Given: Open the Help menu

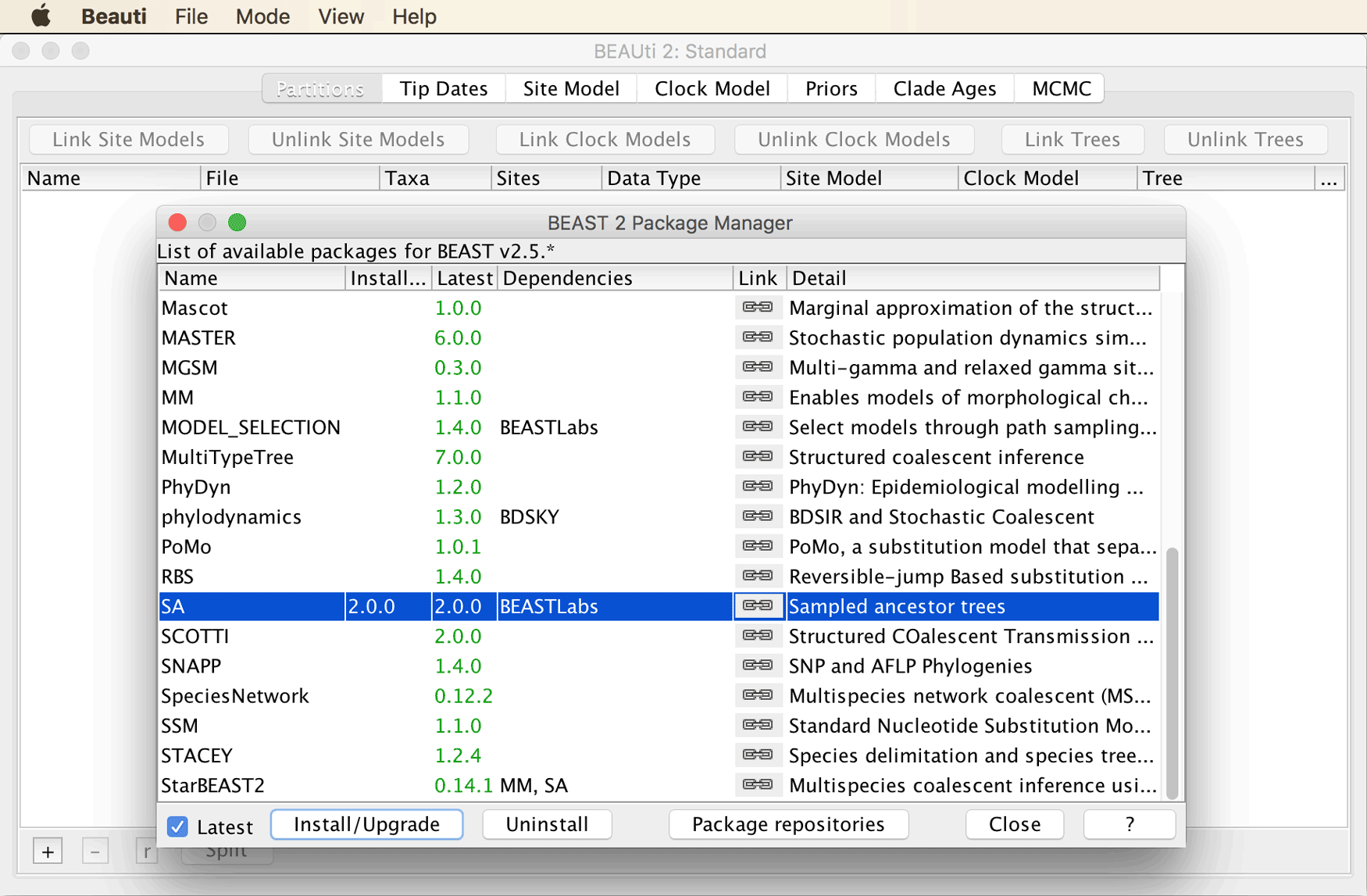Looking at the screenshot, I should pyautogui.click(x=414, y=16).
